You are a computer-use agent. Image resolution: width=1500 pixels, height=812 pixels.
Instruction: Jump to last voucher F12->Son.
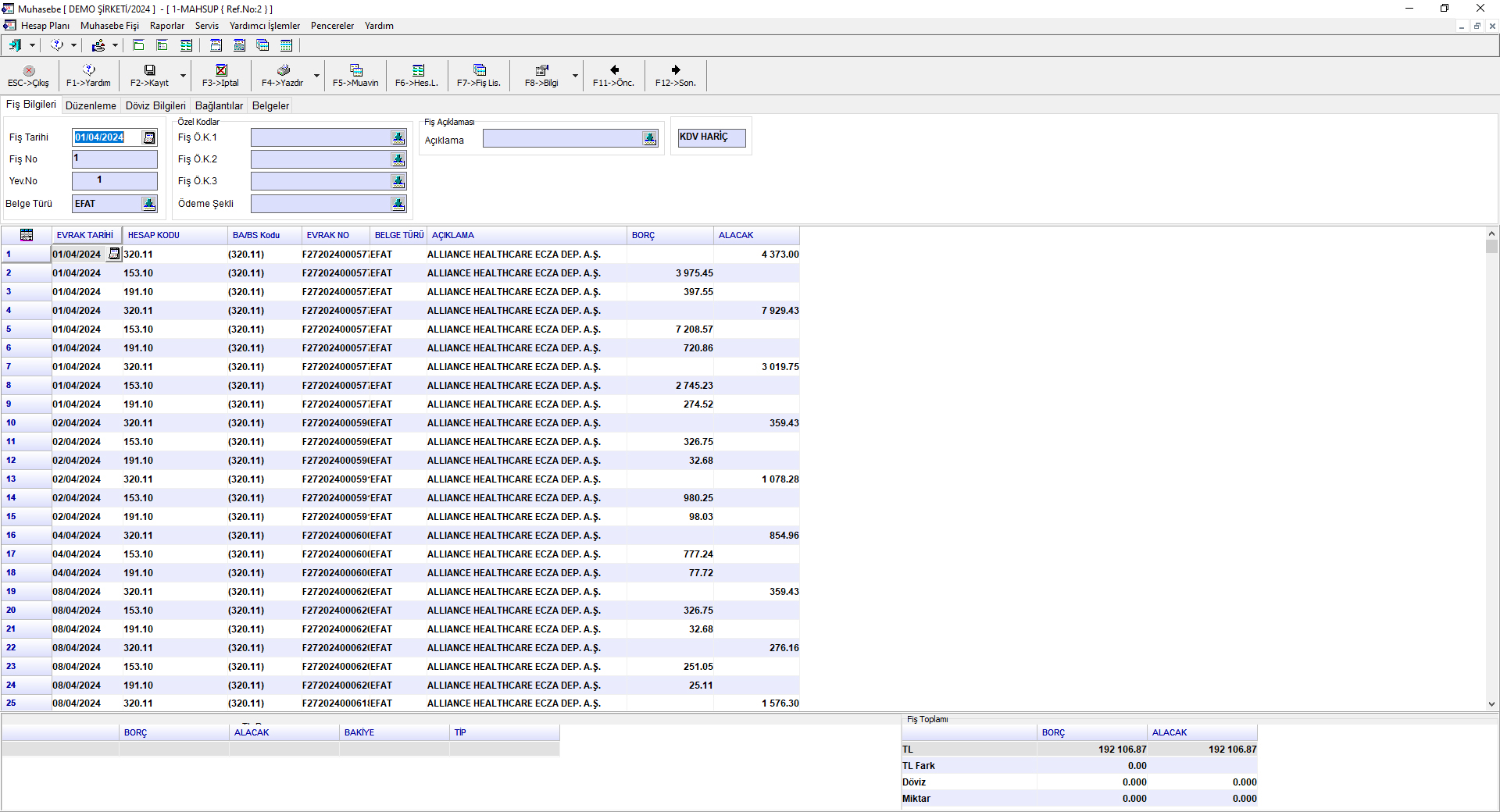[x=676, y=71]
